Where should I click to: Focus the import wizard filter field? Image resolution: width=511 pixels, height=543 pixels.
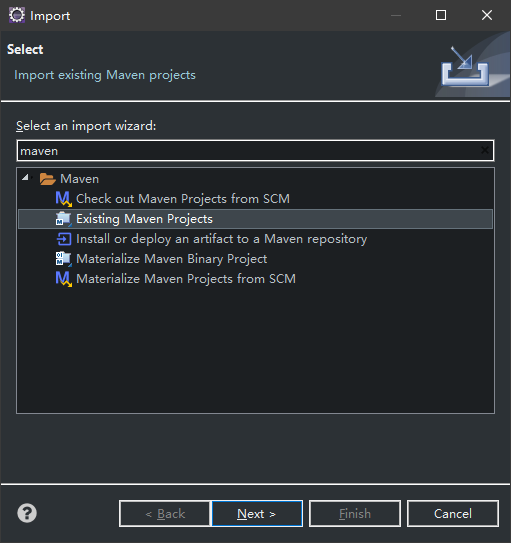[x=256, y=151]
